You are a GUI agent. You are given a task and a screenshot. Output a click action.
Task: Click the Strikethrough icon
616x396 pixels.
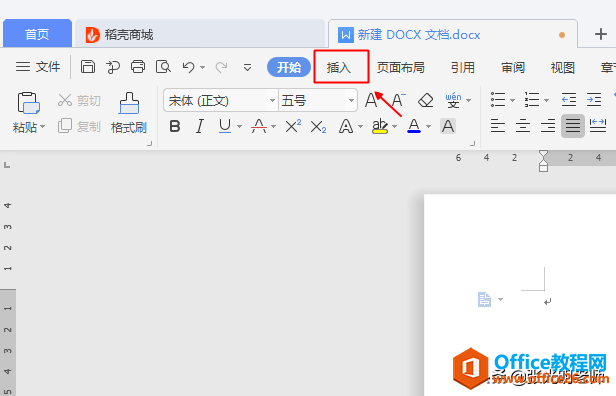(x=259, y=126)
